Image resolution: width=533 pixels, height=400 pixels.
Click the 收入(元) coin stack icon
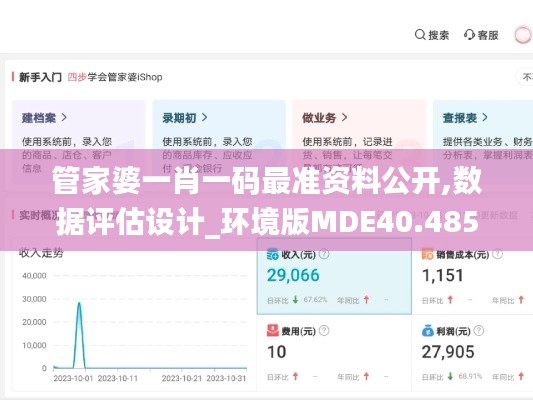pos(273,254)
